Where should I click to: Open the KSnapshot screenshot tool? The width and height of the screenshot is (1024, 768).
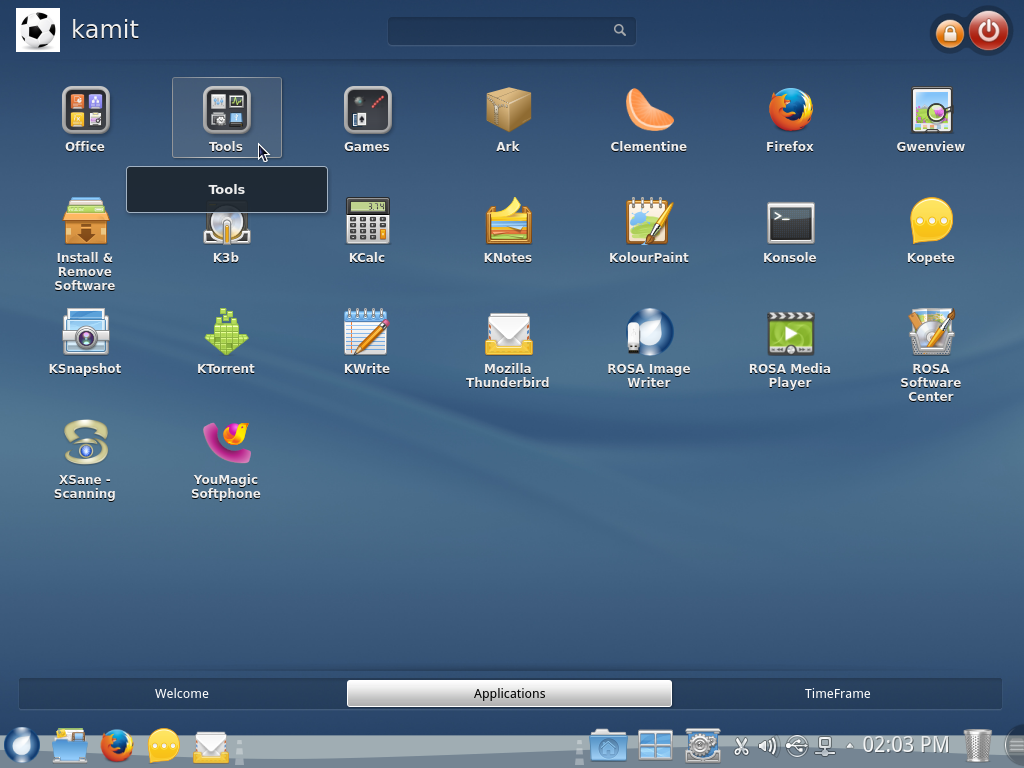[x=86, y=341]
